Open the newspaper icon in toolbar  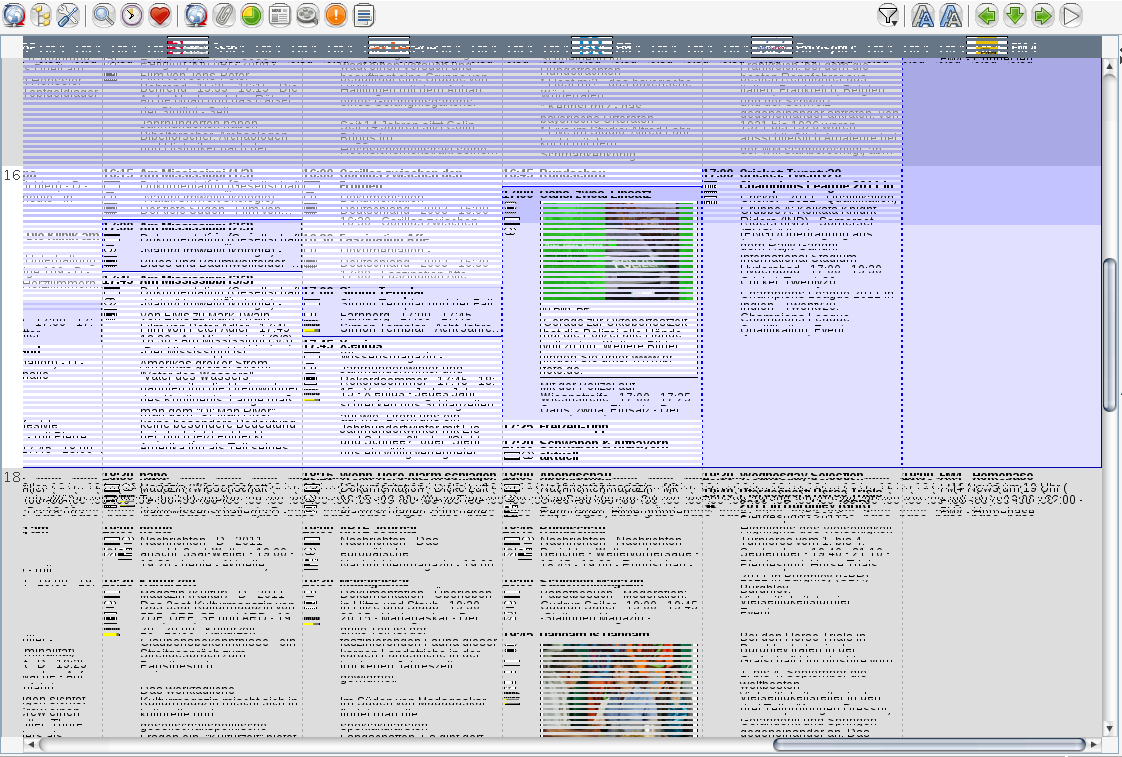(280, 15)
